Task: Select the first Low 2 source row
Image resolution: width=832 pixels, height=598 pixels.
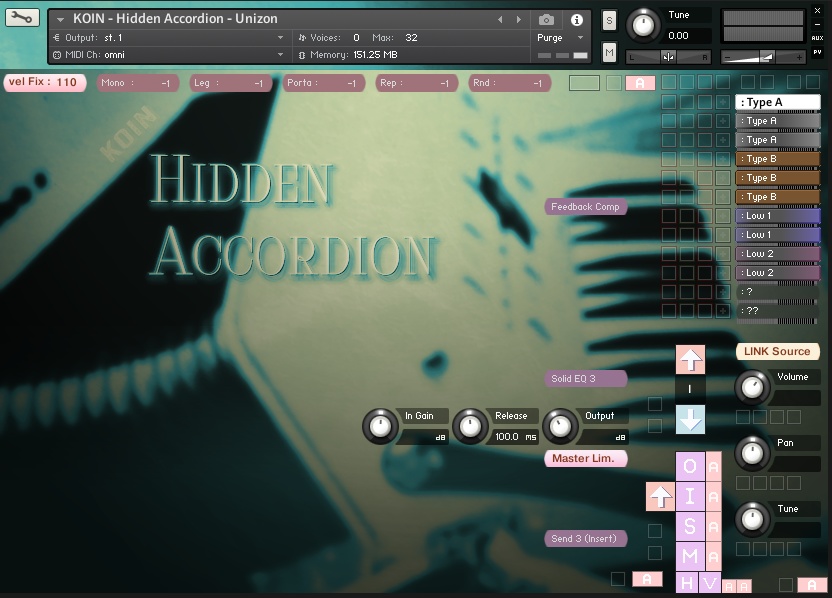Action: (x=777, y=254)
